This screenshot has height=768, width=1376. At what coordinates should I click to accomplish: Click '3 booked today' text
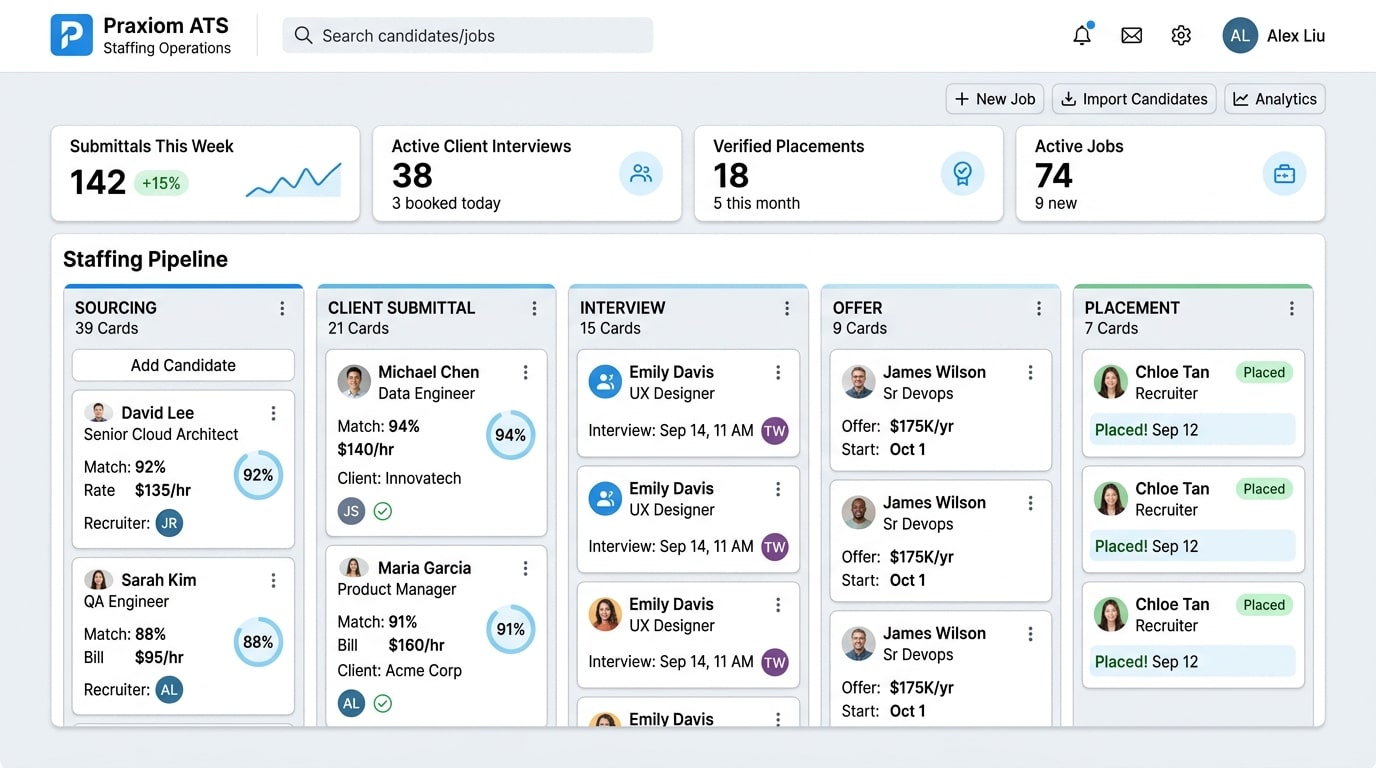(446, 203)
